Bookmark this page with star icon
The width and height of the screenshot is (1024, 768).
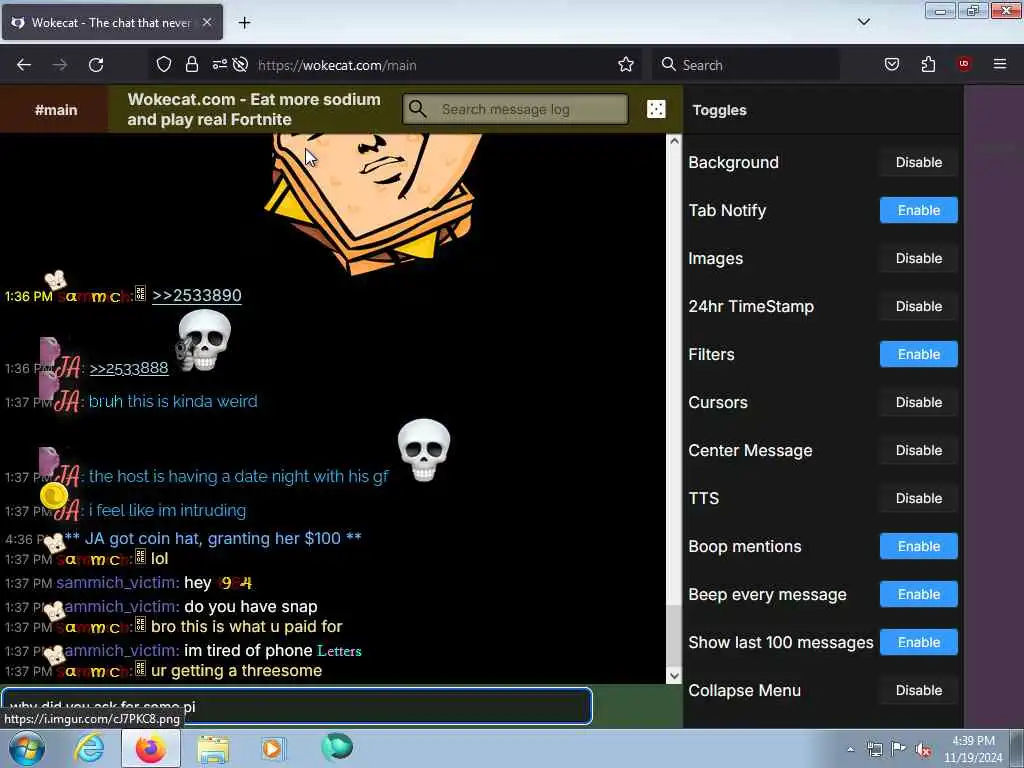626,64
